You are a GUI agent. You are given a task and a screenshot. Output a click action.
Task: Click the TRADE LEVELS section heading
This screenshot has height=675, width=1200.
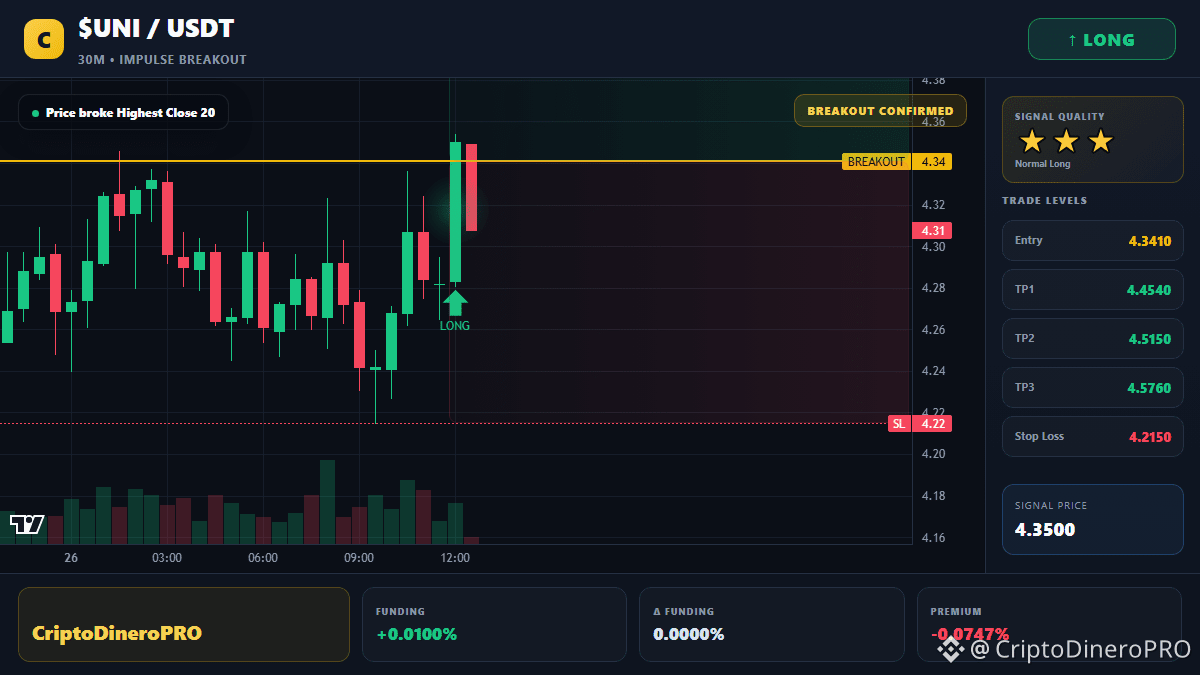(x=1044, y=201)
